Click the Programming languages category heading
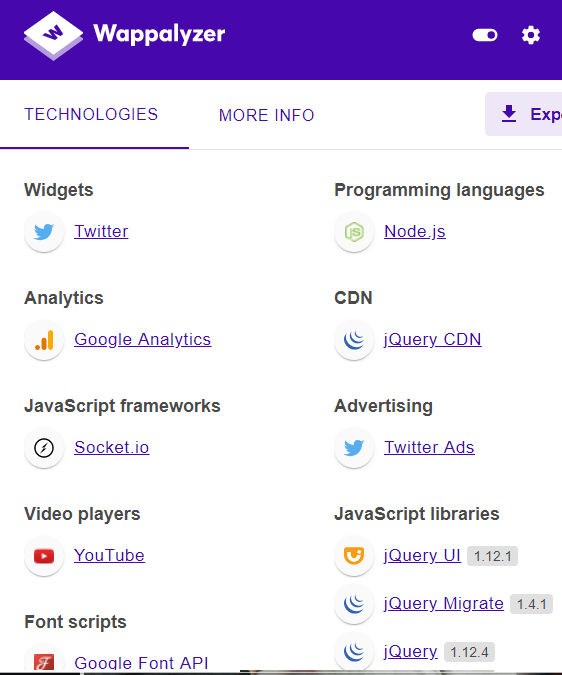 [x=439, y=190]
